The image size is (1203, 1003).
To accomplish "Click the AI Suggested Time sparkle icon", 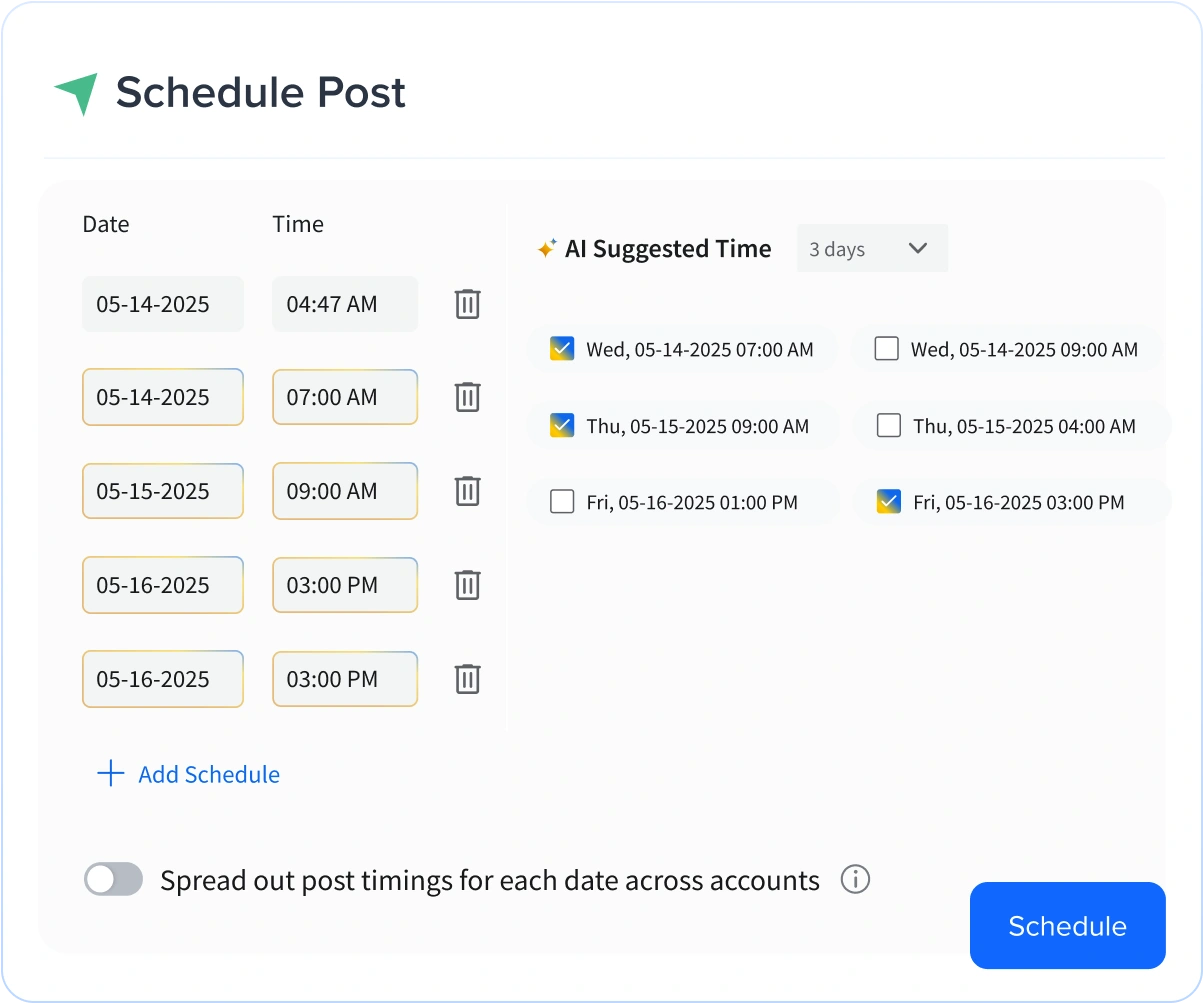I will (546, 249).
